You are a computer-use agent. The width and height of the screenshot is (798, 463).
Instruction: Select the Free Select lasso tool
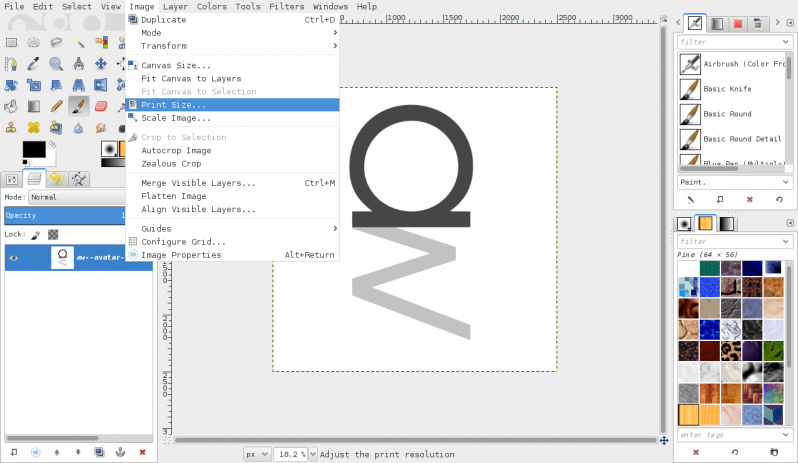56,42
